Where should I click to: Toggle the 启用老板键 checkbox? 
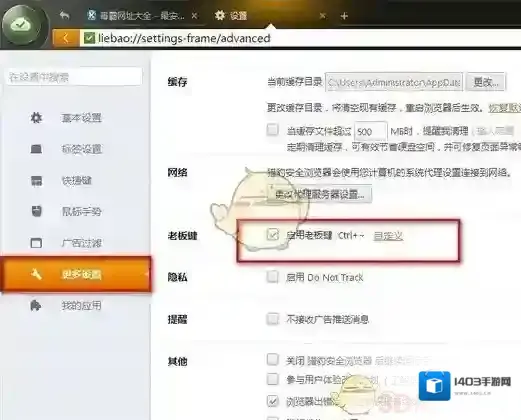pyautogui.click(x=273, y=235)
